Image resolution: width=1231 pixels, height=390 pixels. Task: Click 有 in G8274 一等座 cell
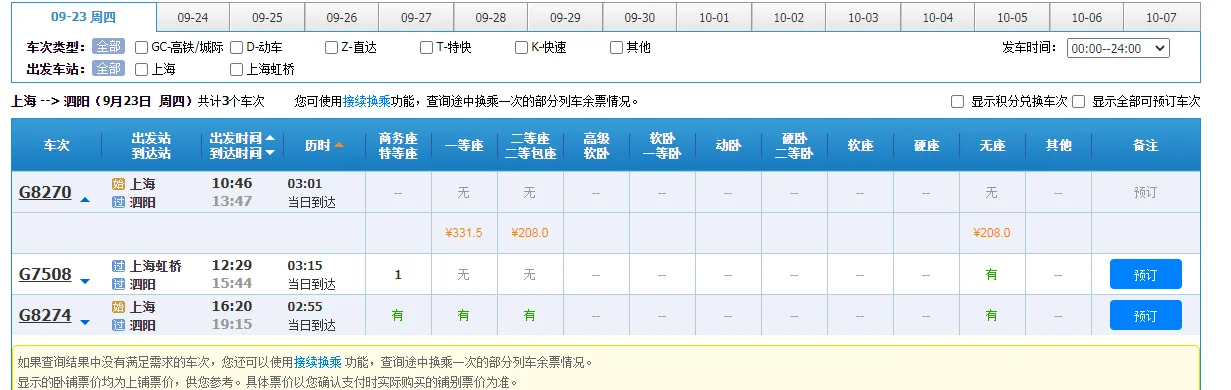pyautogui.click(x=463, y=315)
